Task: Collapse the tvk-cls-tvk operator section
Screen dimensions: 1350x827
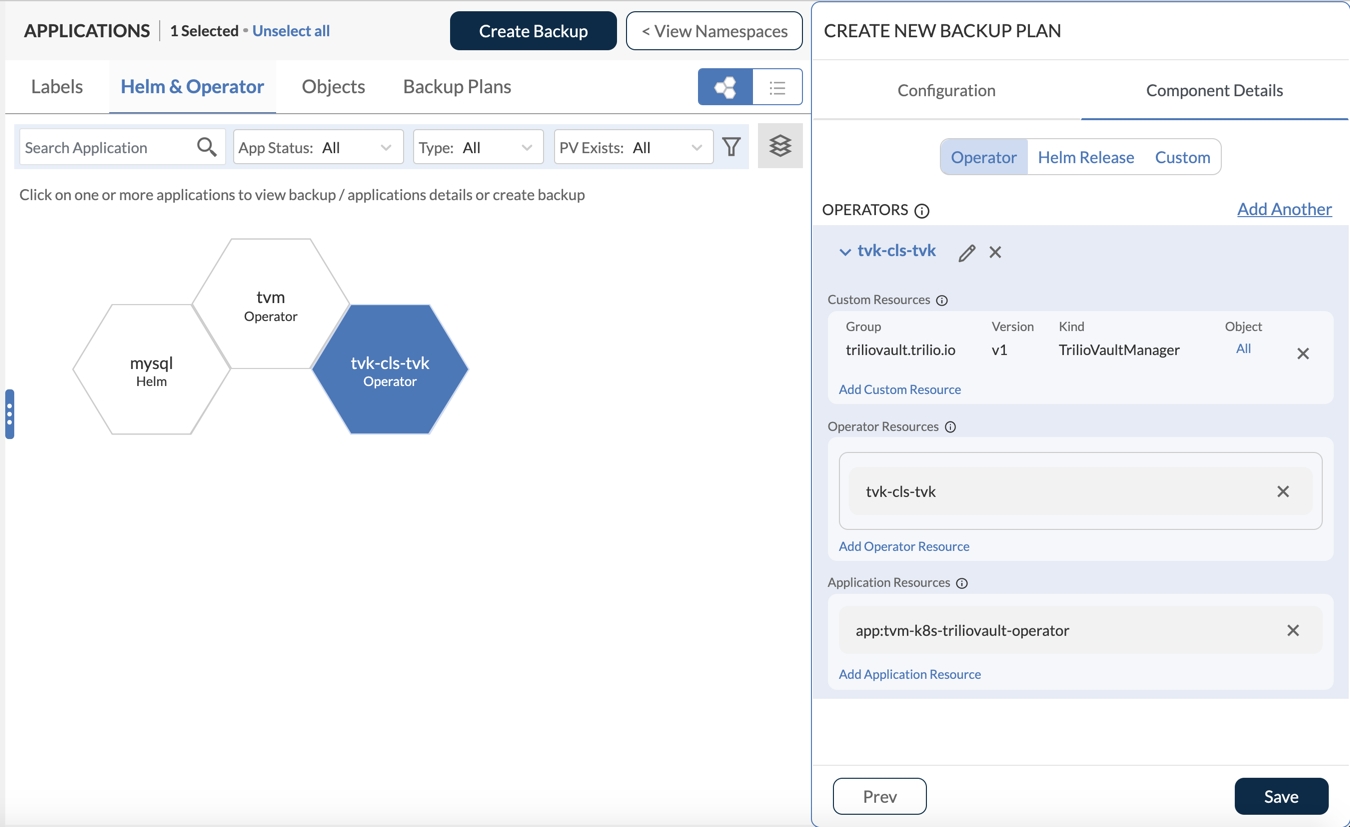Action: (845, 252)
